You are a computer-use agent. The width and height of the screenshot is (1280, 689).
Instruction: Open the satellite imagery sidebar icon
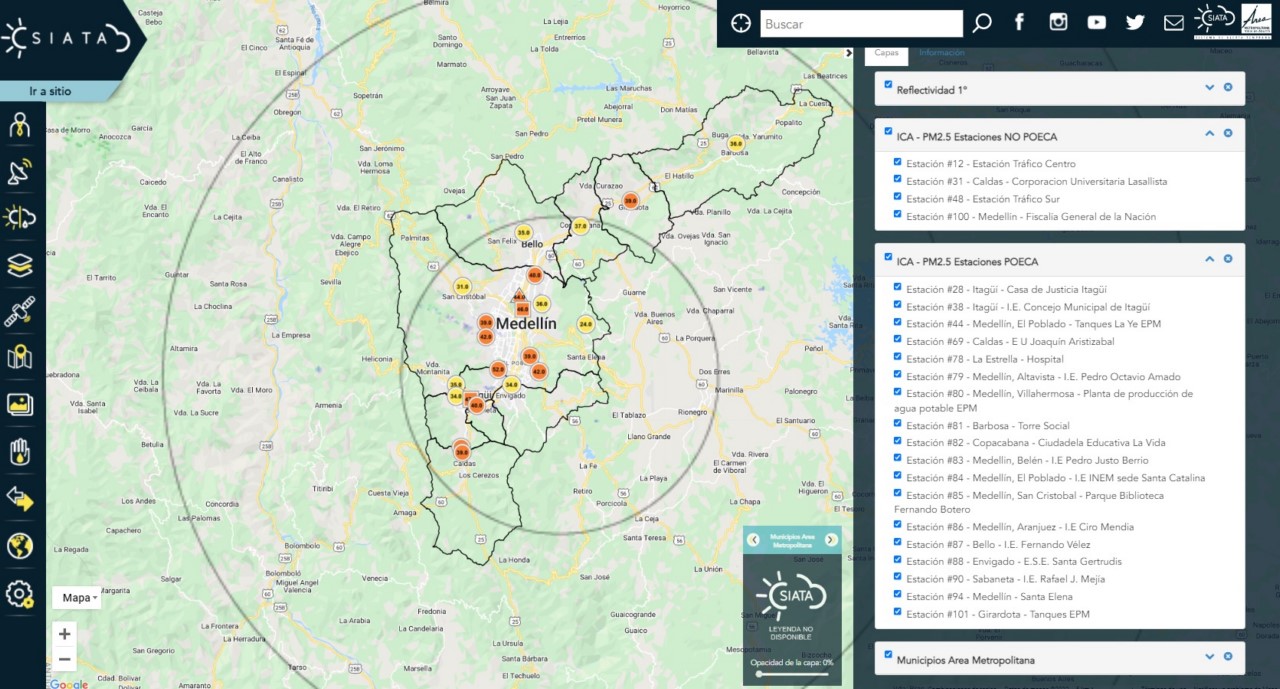point(20,311)
